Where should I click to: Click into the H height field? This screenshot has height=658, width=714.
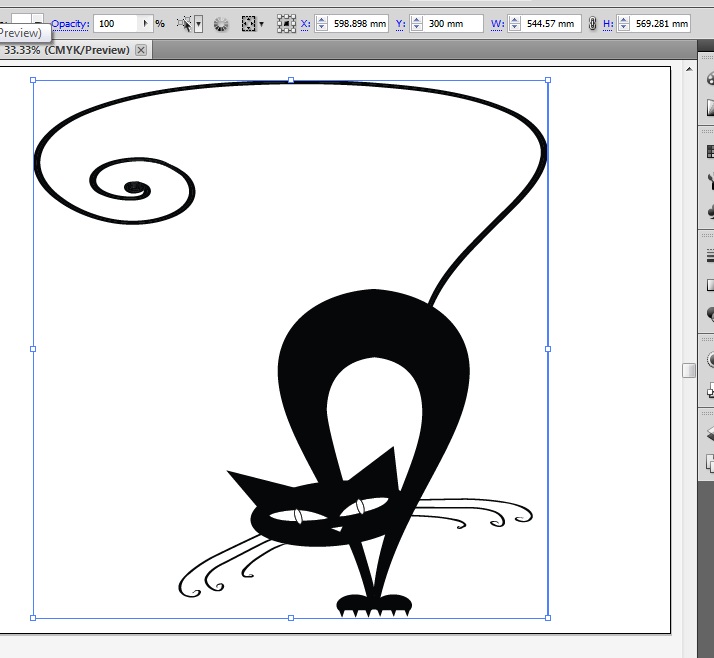[x=661, y=23]
